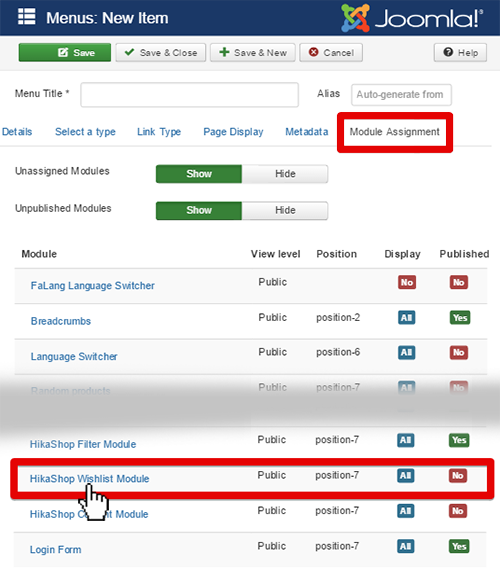Click 'Unpublished Modules' label
Image resolution: width=500 pixels, height=570 pixels.
63,208
